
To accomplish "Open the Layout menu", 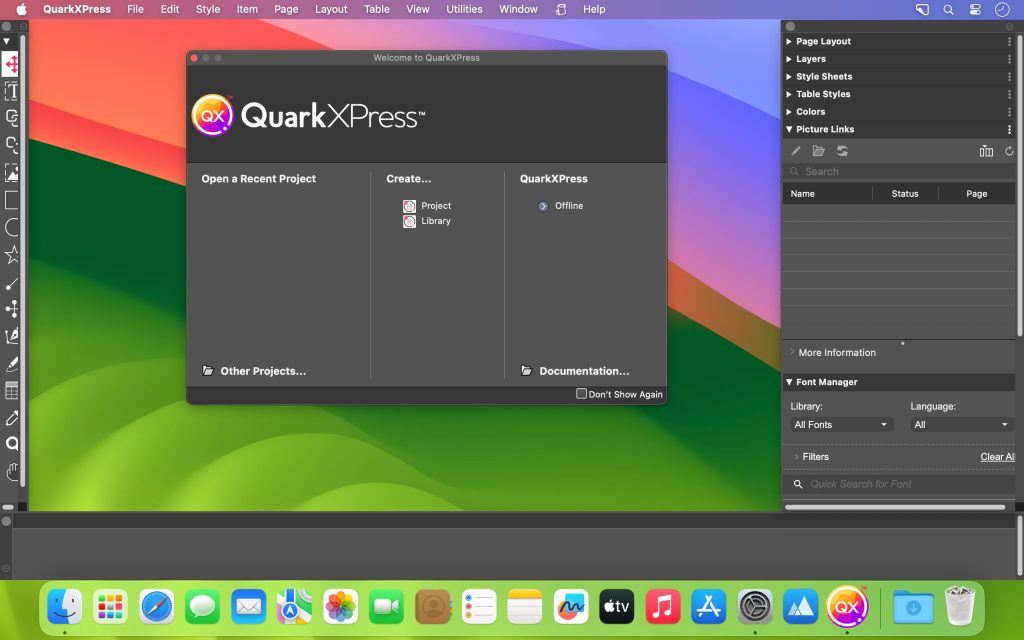I will pos(331,9).
